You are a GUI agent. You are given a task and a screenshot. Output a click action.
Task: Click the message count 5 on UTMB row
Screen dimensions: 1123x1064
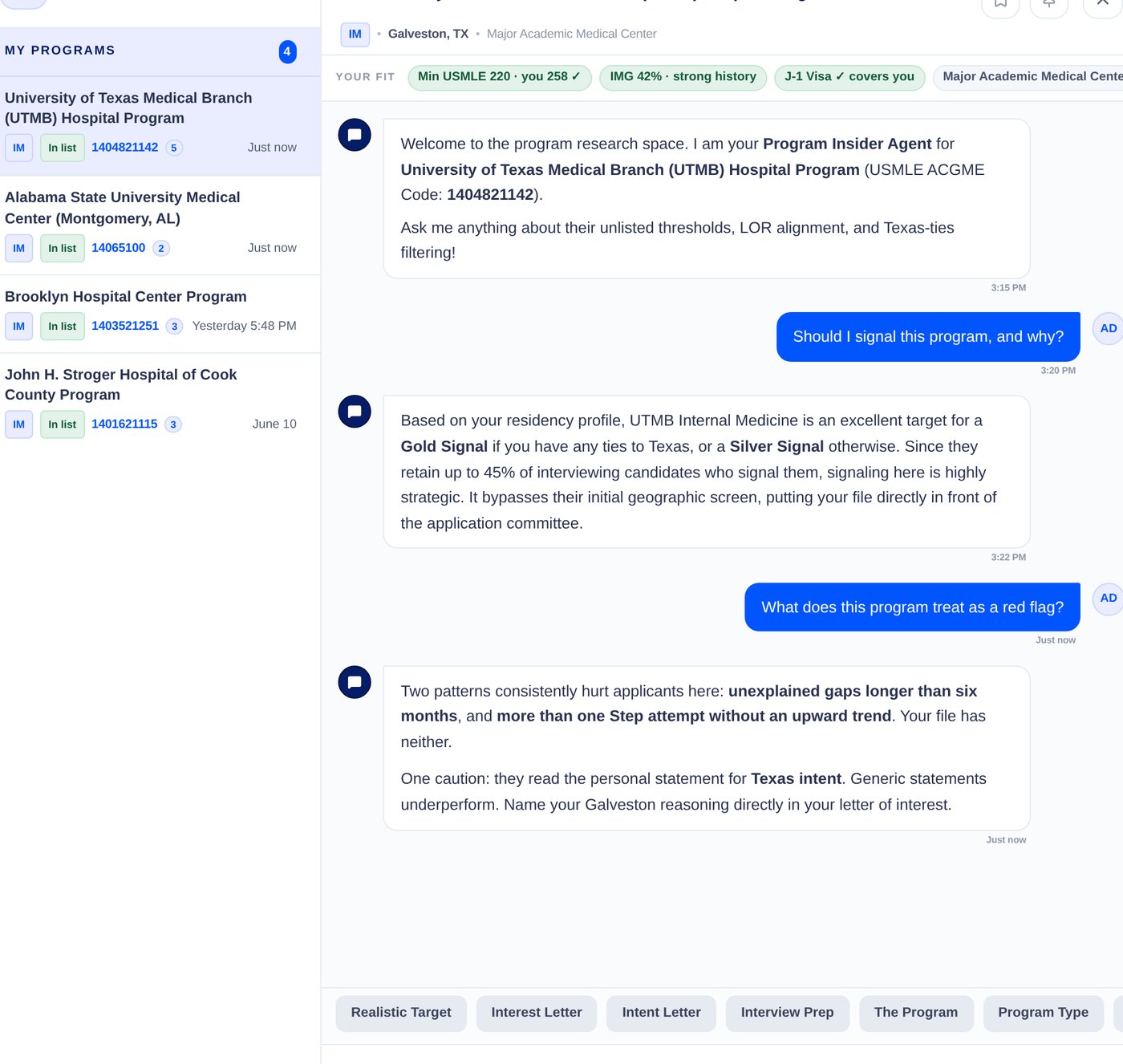(x=174, y=148)
